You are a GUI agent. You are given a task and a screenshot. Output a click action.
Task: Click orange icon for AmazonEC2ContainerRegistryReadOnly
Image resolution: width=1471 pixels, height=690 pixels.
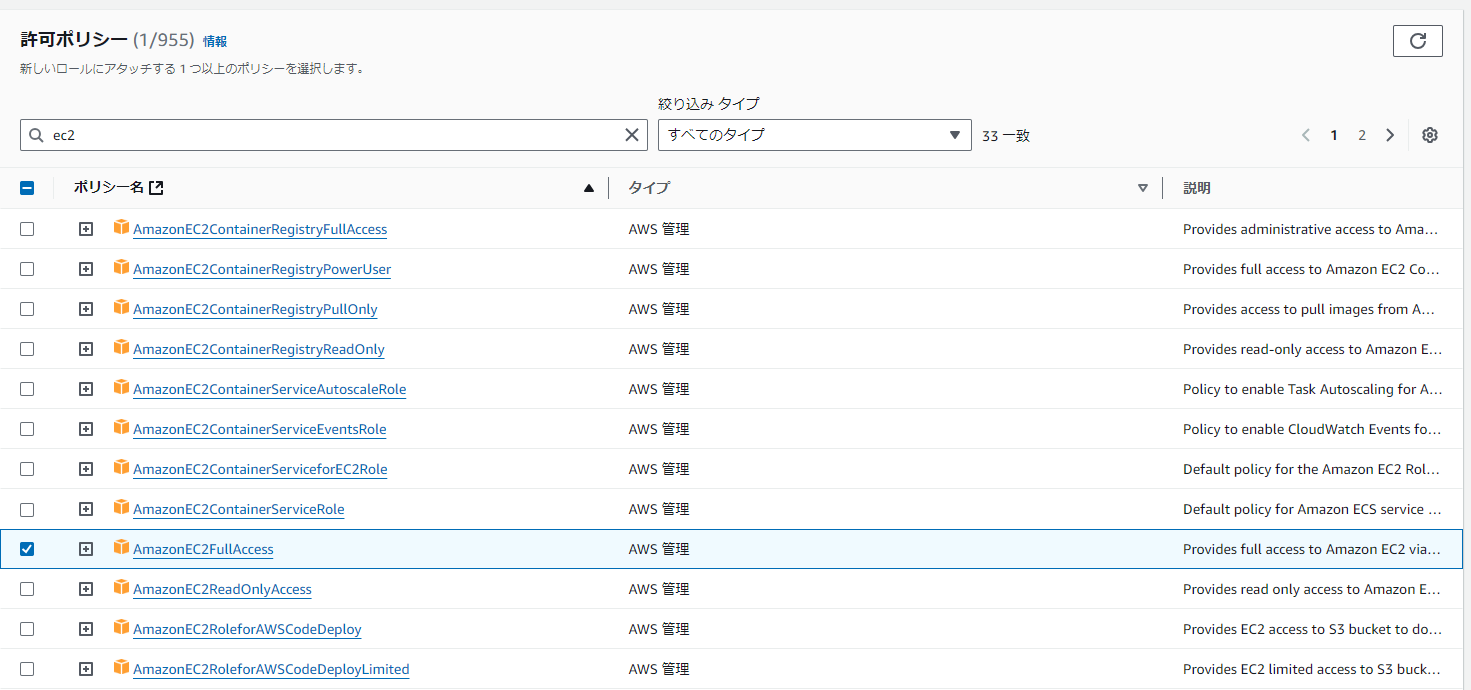tap(122, 347)
